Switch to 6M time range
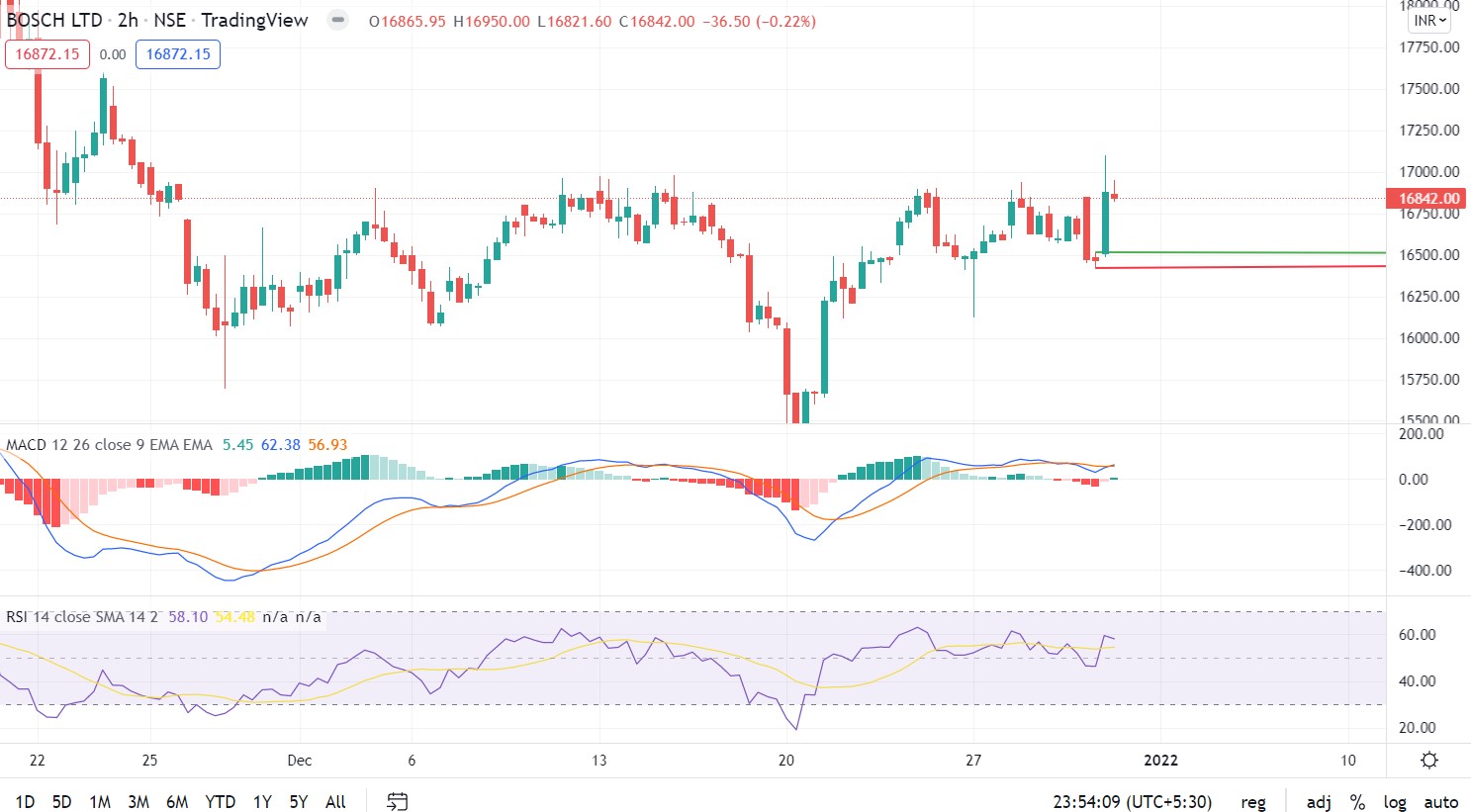 (x=177, y=802)
